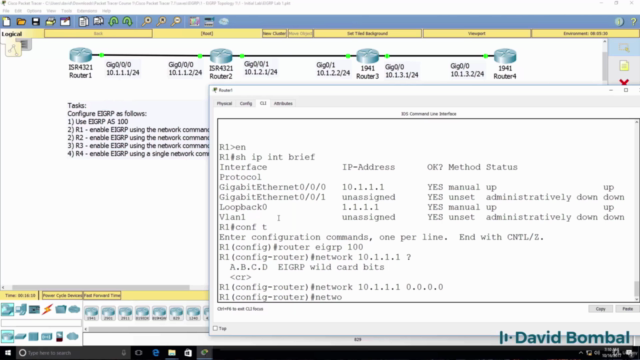Click the Zoom In magnifier icon
Image resolution: width=640 pixels, height=360 pixels.
(146, 22)
